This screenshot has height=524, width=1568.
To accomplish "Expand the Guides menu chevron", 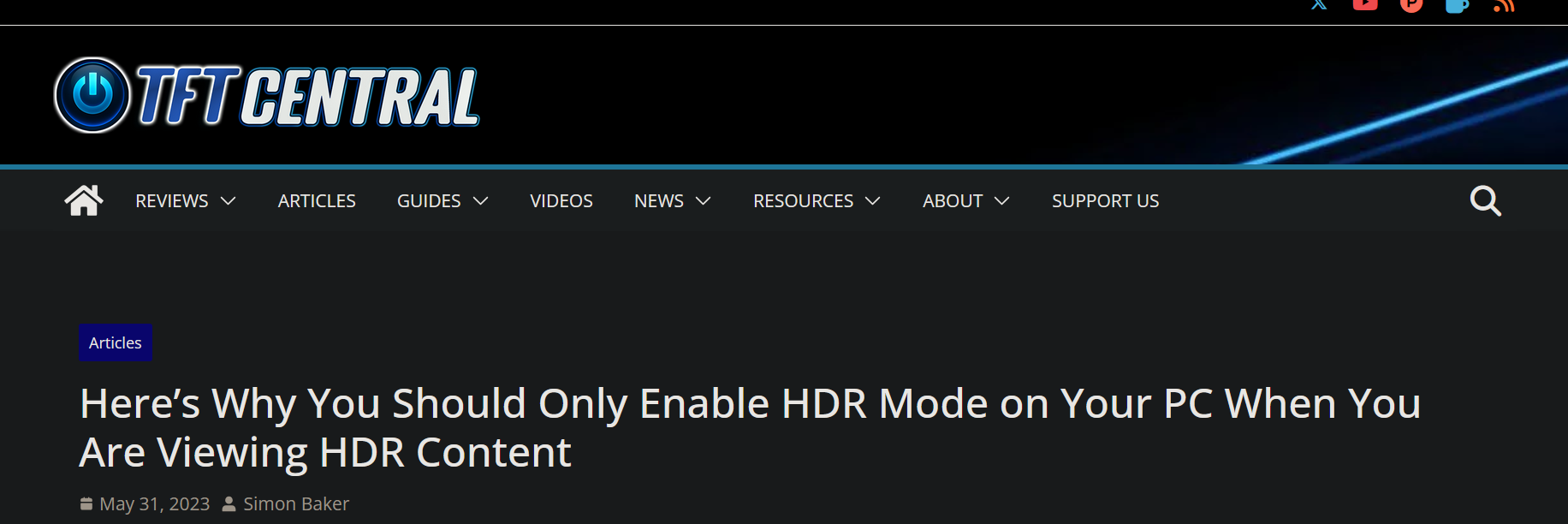I will 481,200.
